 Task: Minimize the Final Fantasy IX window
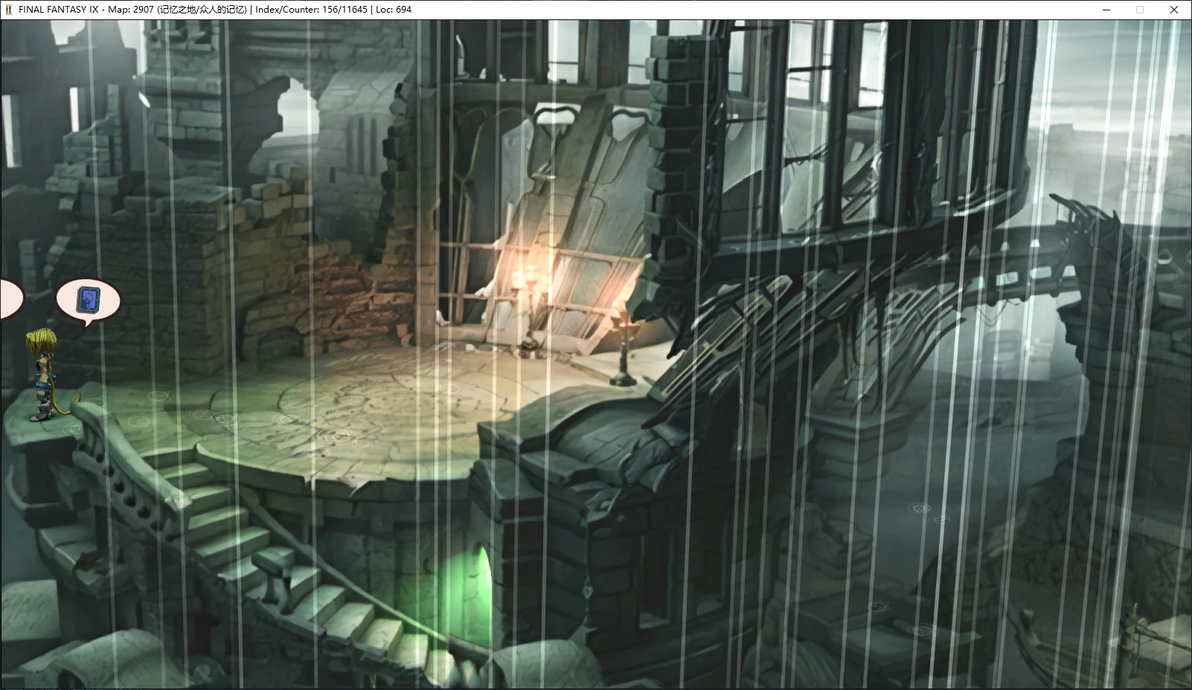1106,10
